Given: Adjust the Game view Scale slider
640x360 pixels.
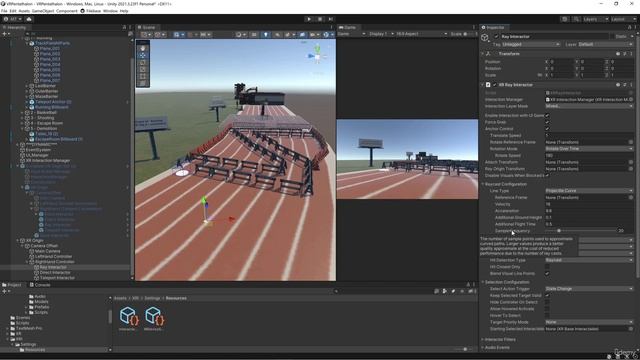Looking at the screenshot, I should (x=468, y=34).
